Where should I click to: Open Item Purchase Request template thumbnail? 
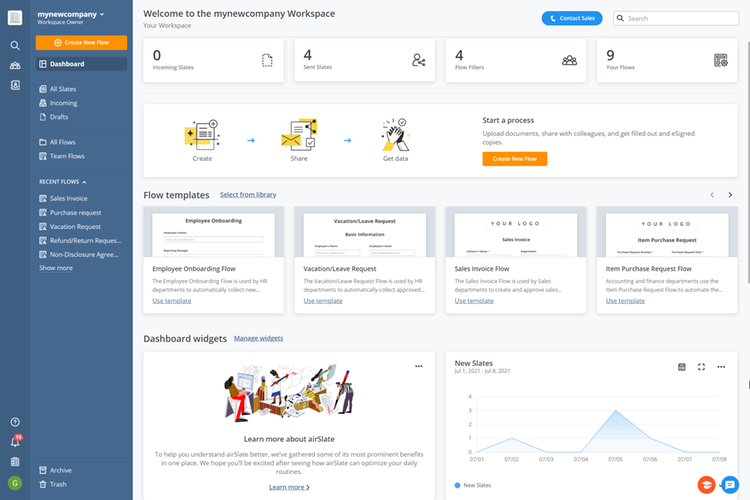(667, 232)
